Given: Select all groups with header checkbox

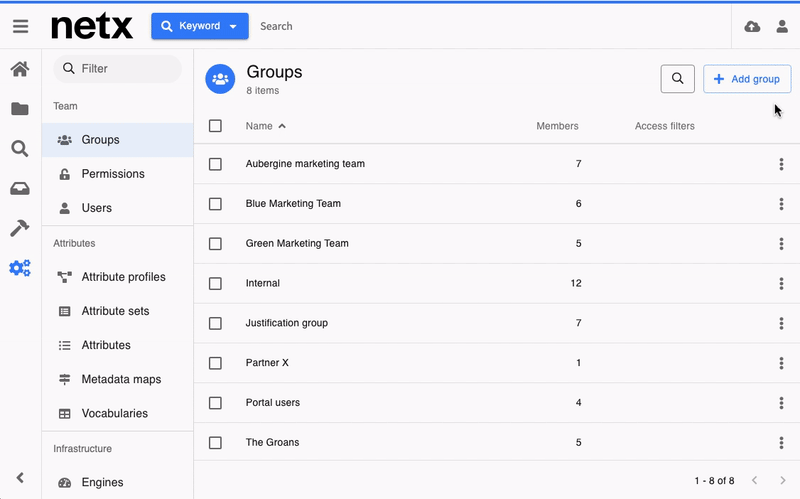Looking at the screenshot, I should [215, 126].
